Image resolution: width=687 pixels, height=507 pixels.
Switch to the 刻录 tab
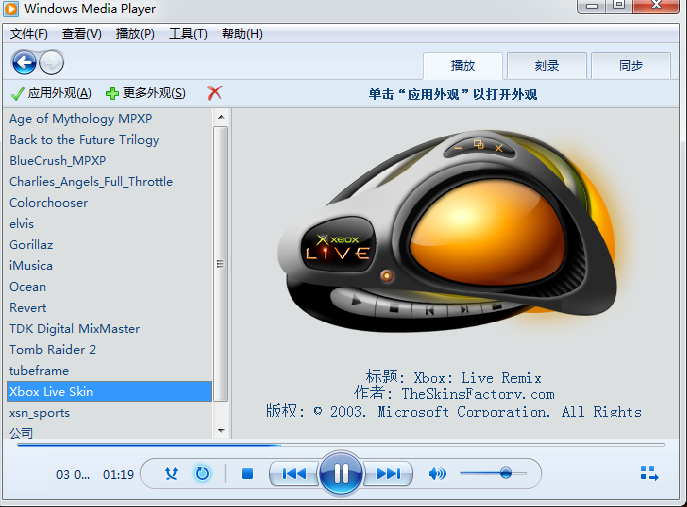(x=547, y=66)
